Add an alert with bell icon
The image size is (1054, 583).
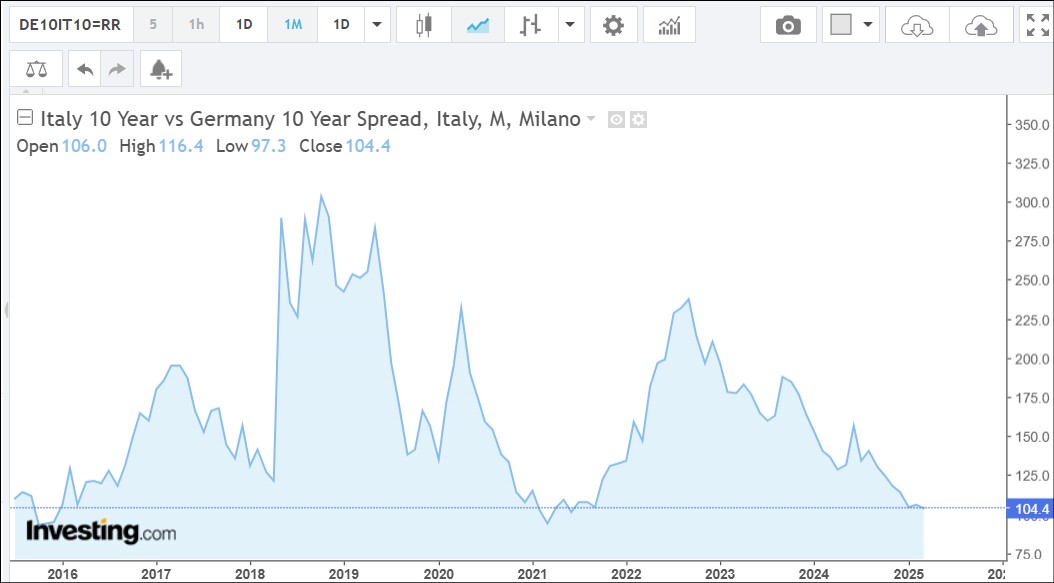[160, 69]
